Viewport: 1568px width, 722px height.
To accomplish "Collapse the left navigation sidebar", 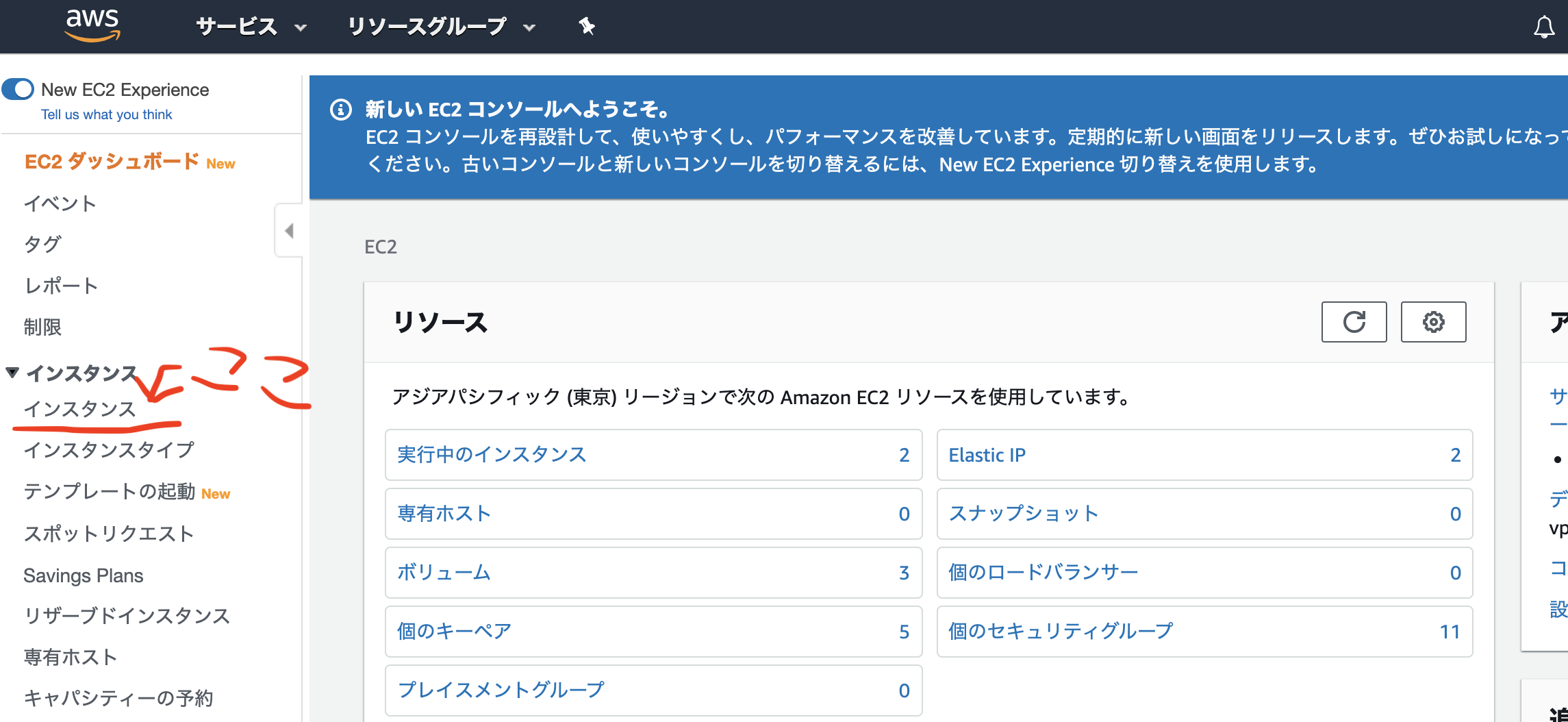I will point(289,230).
